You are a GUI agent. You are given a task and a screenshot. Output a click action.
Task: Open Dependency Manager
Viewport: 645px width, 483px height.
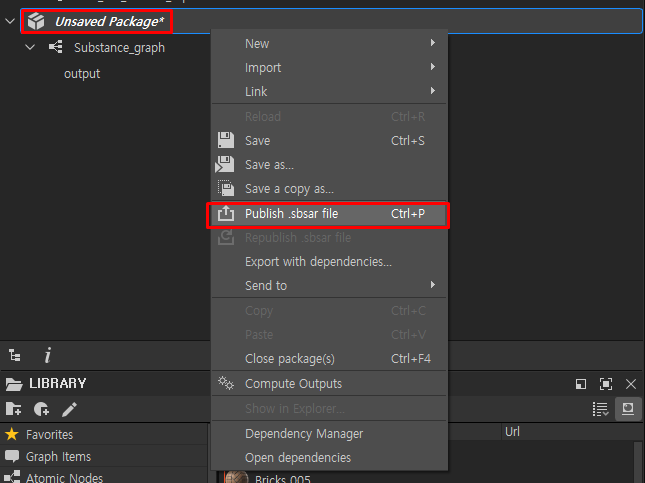point(329,434)
